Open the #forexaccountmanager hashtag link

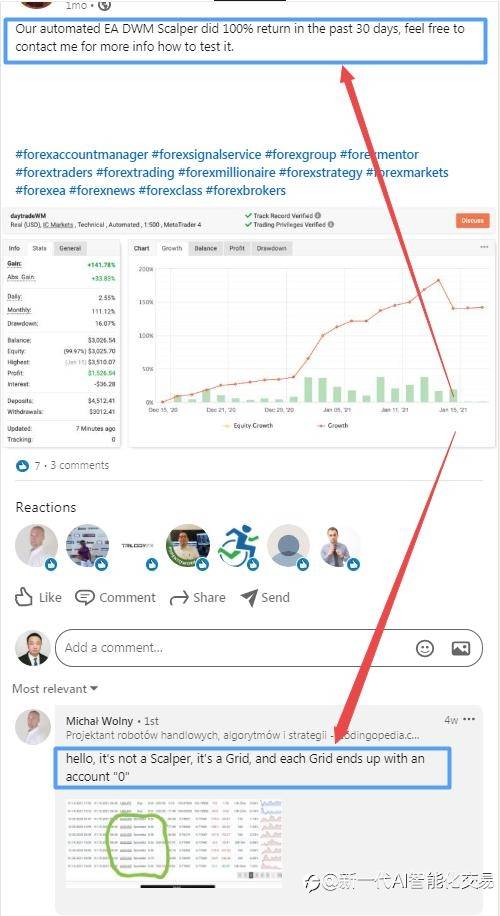pos(82,155)
